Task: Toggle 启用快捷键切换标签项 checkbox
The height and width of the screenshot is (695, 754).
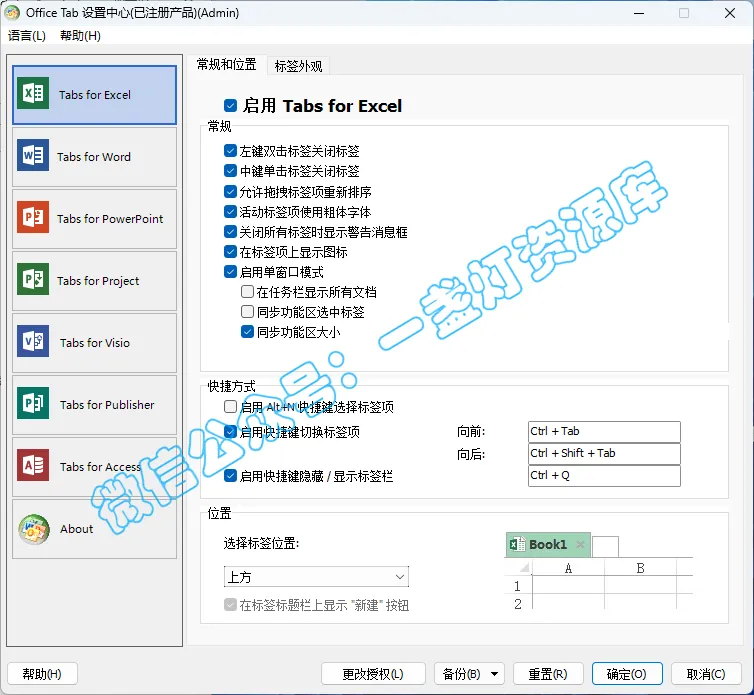Action: point(230,431)
